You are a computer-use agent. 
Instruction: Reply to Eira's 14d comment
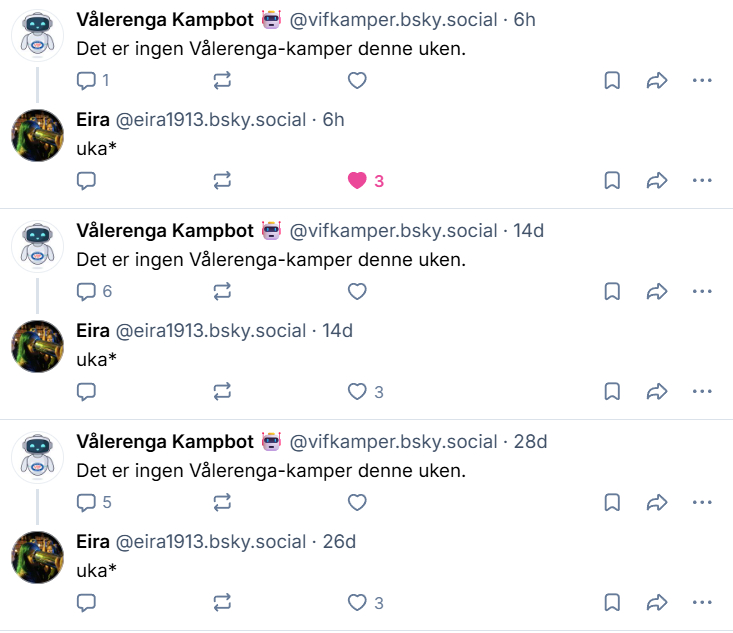pyautogui.click(x=87, y=392)
